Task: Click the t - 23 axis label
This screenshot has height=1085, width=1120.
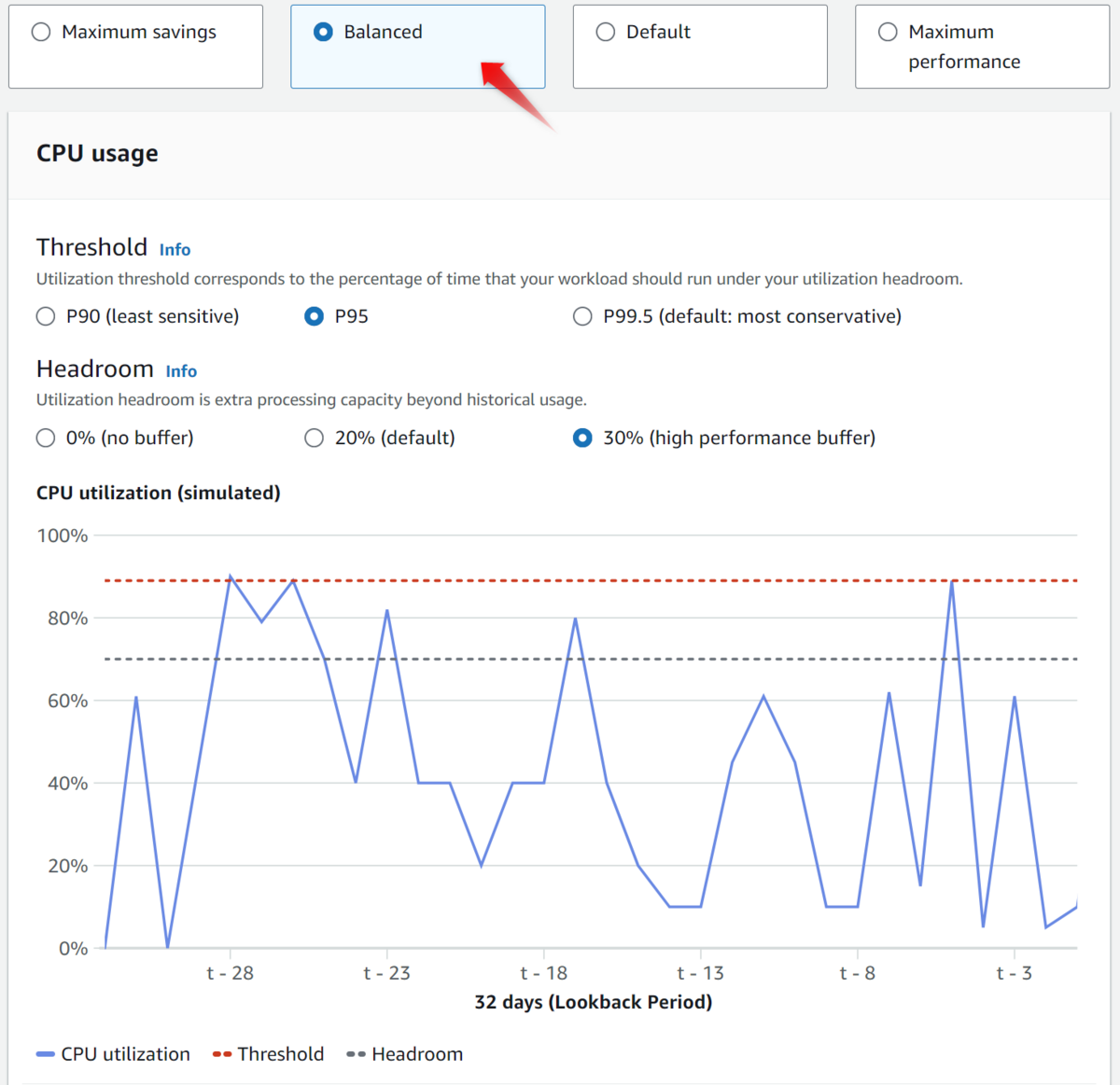Action: point(386,973)
